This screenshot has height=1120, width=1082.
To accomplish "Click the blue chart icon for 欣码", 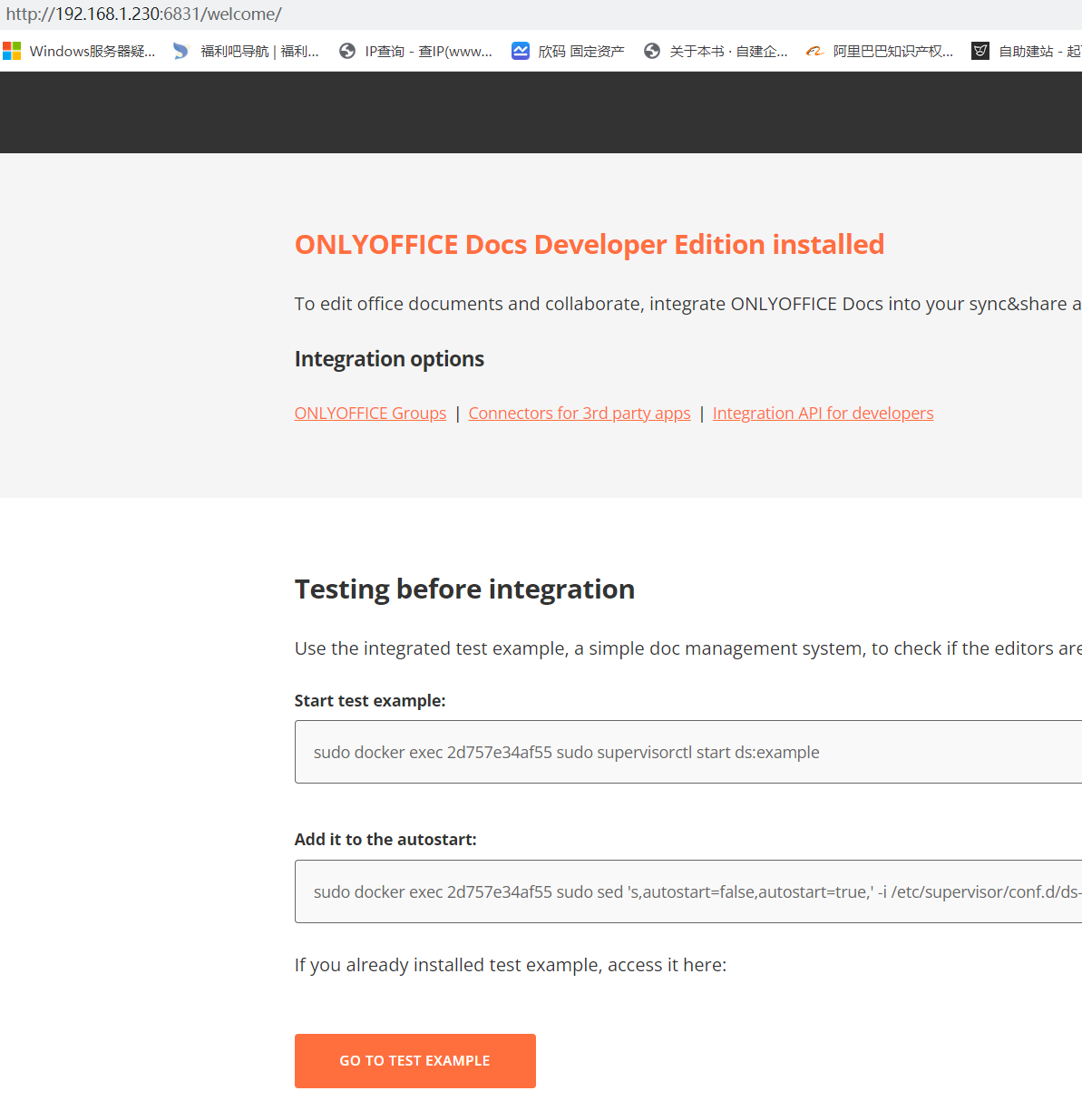I will point(521,51).
